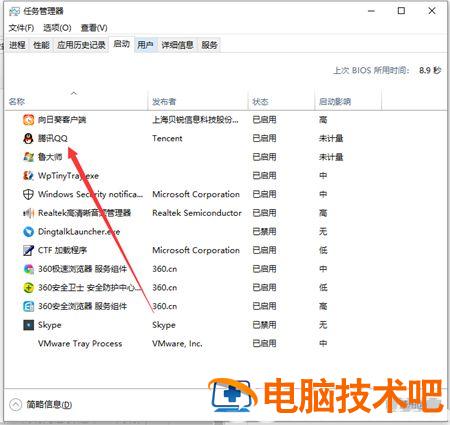Click the 向日葵客户端 app icon

(x=28, y=119)
